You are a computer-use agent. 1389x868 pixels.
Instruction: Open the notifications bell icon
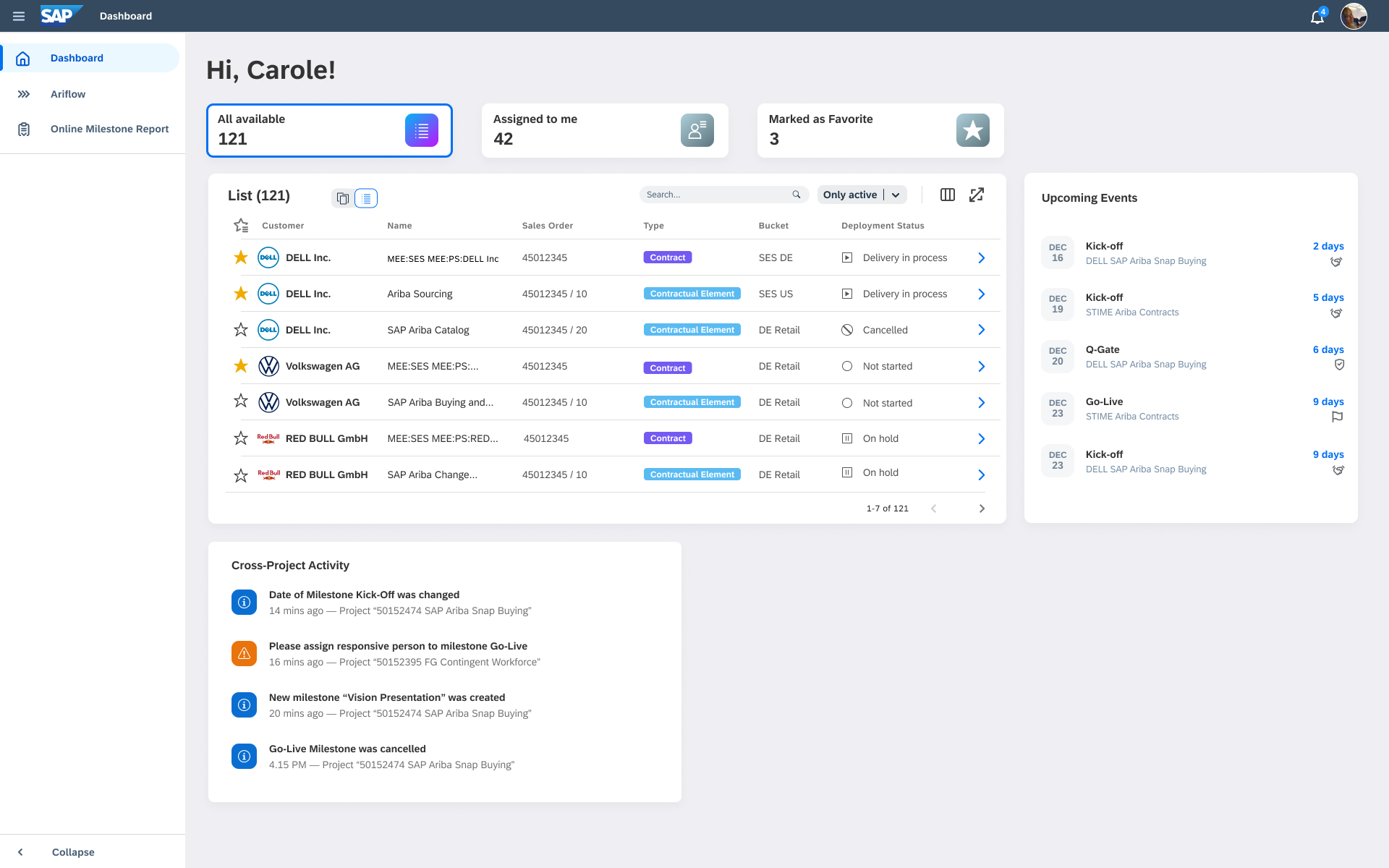tap(1317, 17)
